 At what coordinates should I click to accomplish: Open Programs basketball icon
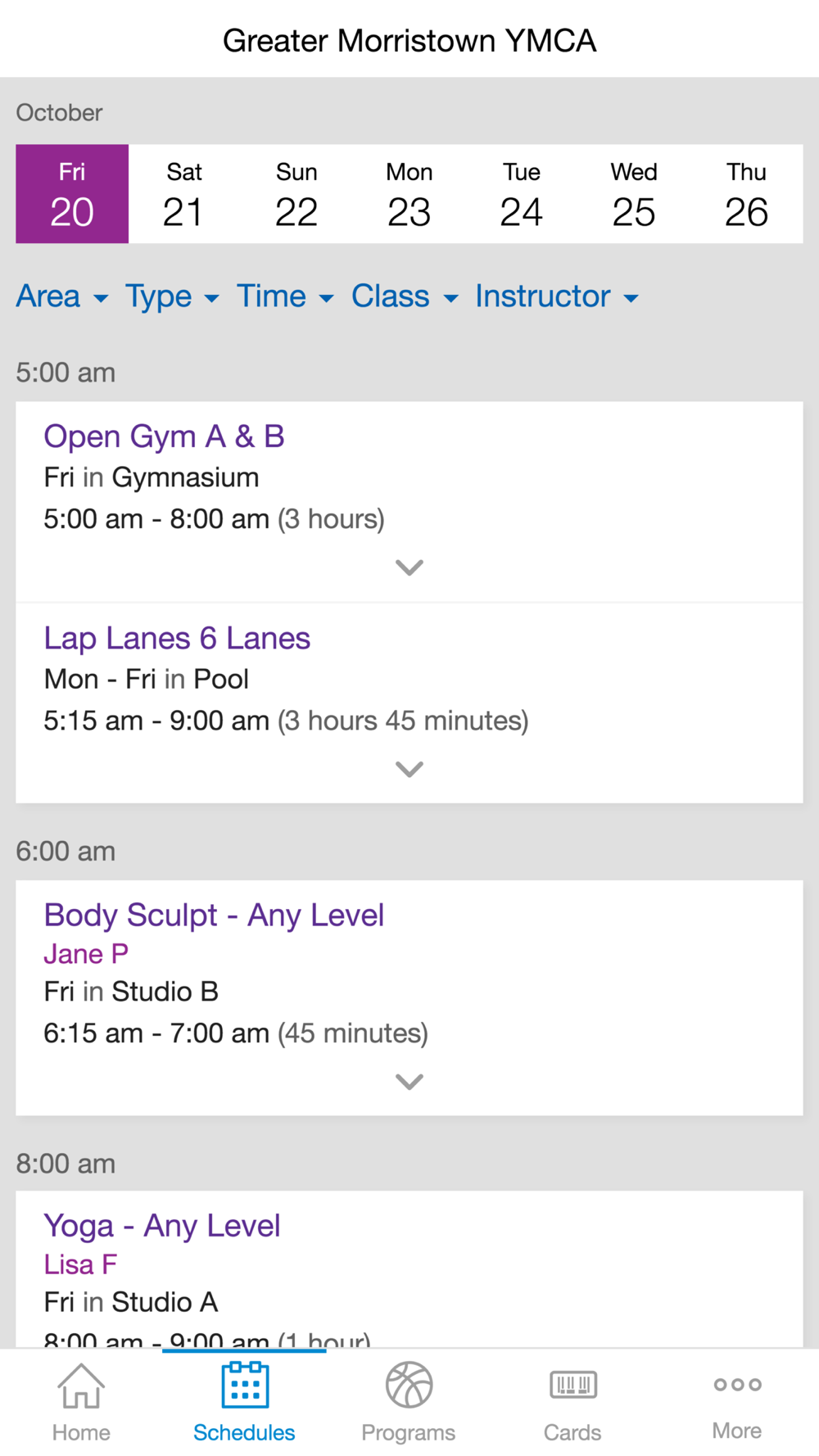409,1386
